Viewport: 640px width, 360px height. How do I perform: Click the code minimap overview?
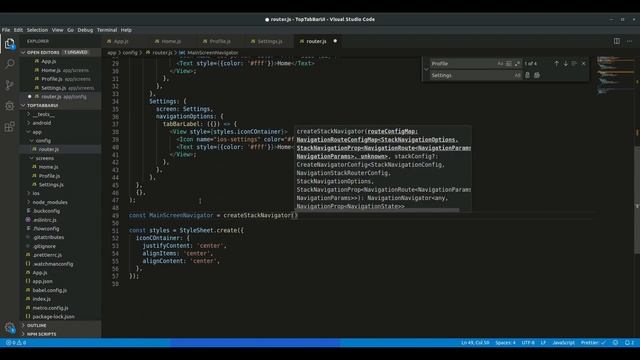point(615,76)
